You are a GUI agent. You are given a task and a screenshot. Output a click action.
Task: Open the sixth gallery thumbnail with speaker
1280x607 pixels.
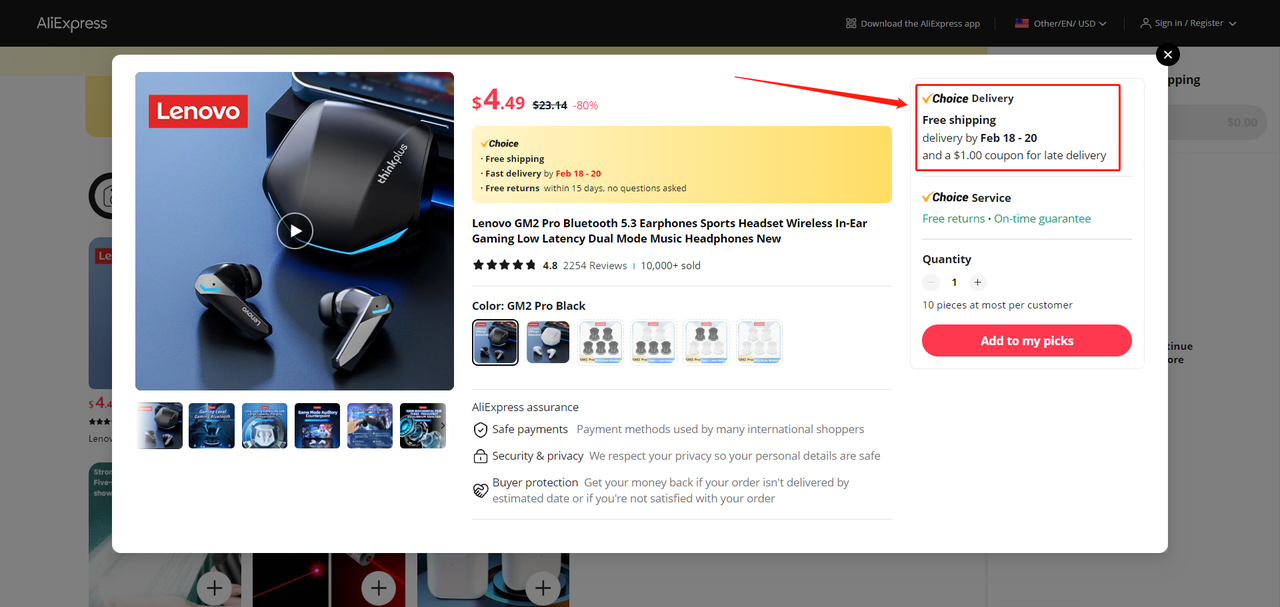(x=423, y=425)
